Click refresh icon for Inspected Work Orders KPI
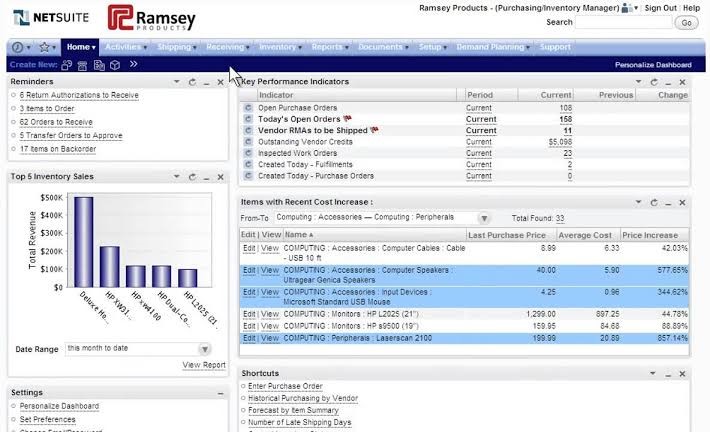This screenshot has height=432, width=710. point(248,153)
